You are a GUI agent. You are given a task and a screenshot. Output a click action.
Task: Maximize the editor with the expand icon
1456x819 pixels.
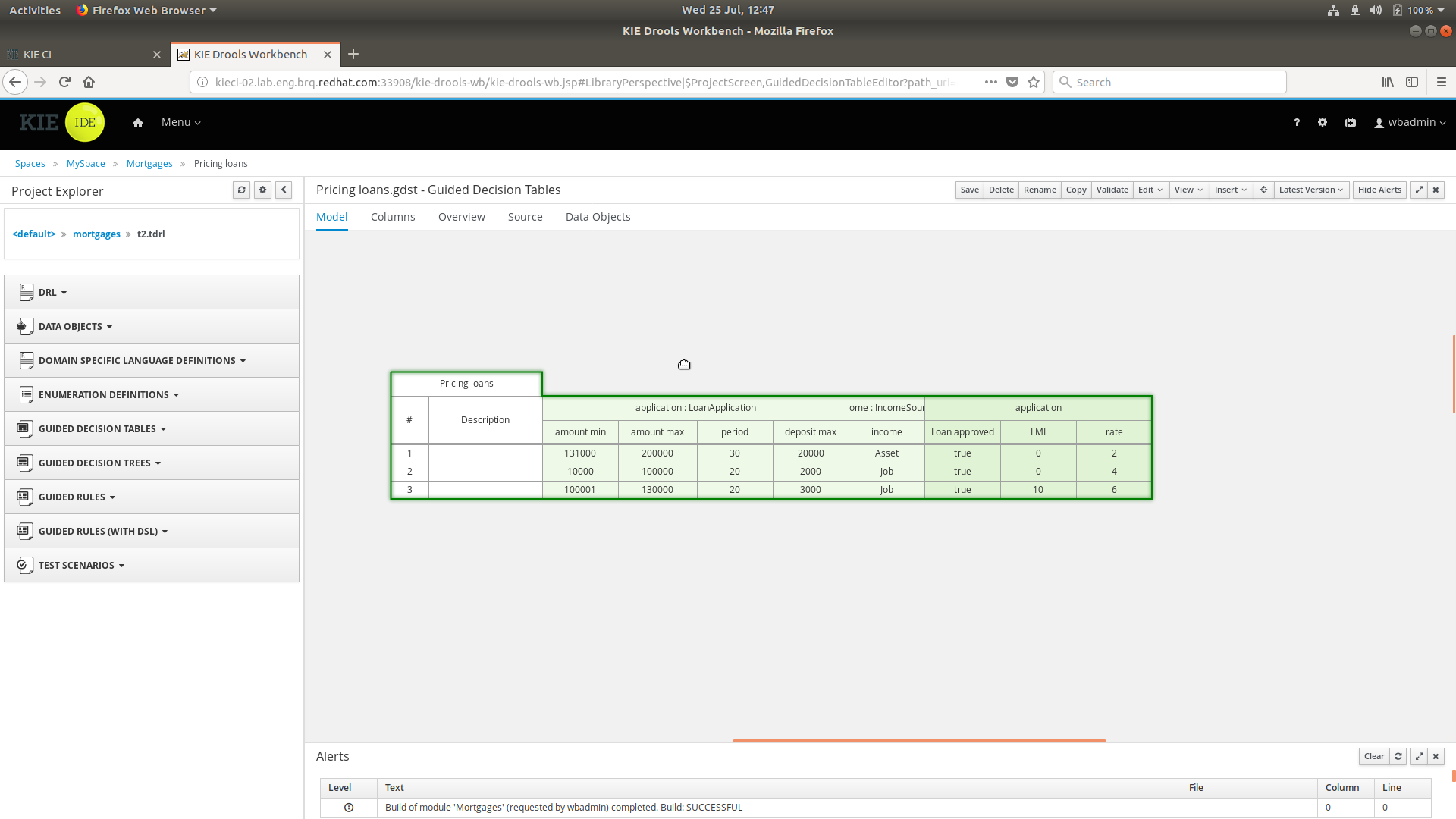1419,190
